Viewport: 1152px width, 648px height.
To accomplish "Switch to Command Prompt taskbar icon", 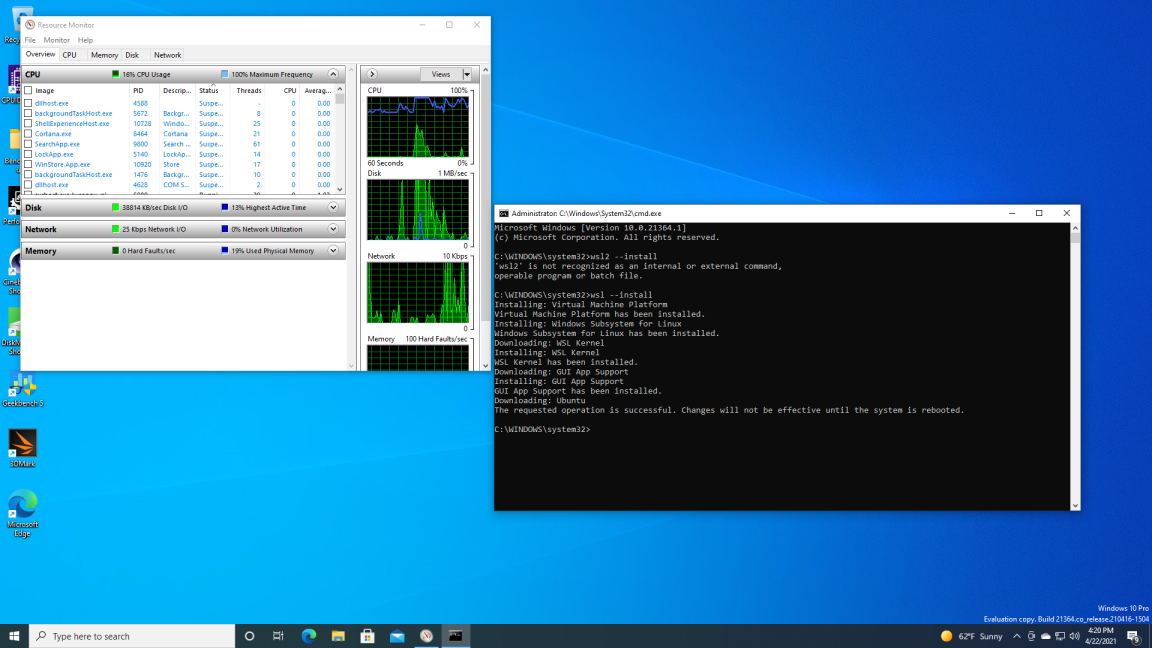I will [x=456, y=636].
